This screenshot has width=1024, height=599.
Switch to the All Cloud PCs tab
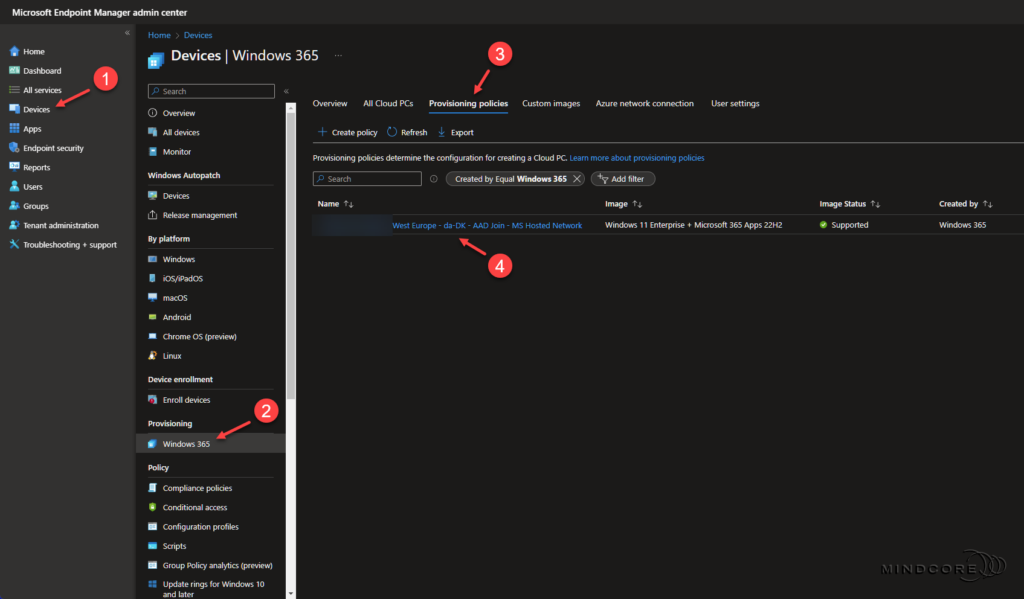click(388, 103)
